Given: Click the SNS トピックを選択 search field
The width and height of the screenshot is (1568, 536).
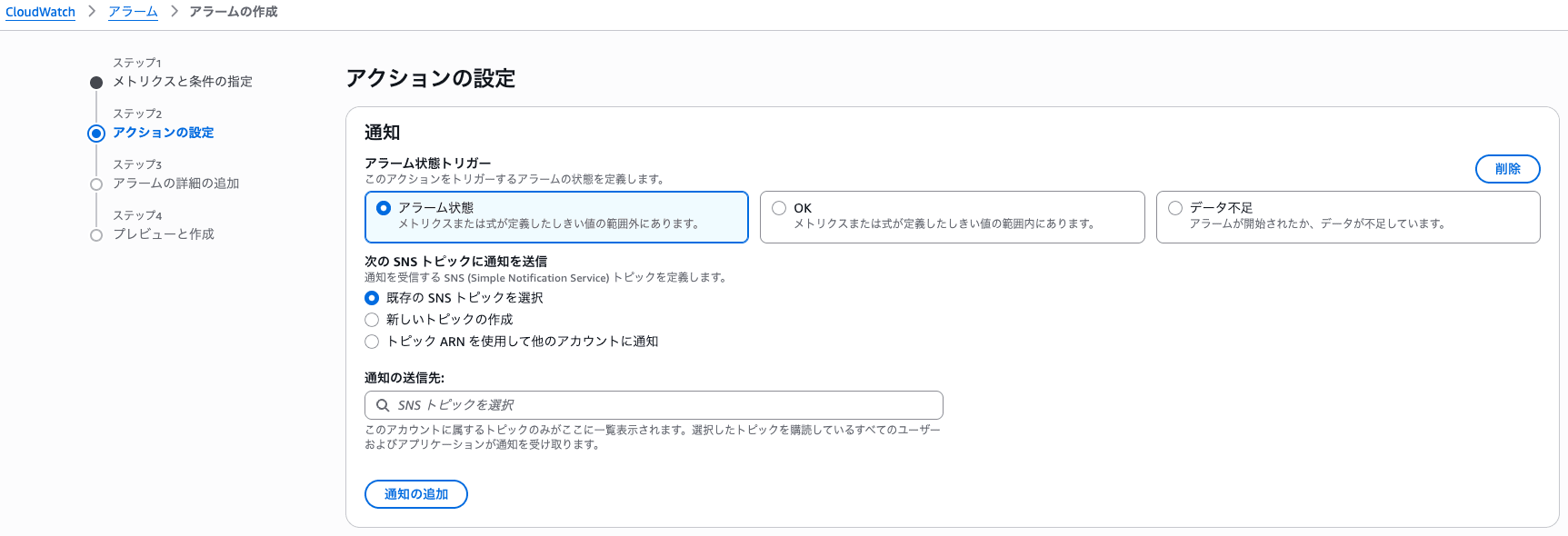Looking at the screenshot, I should 654,405.
